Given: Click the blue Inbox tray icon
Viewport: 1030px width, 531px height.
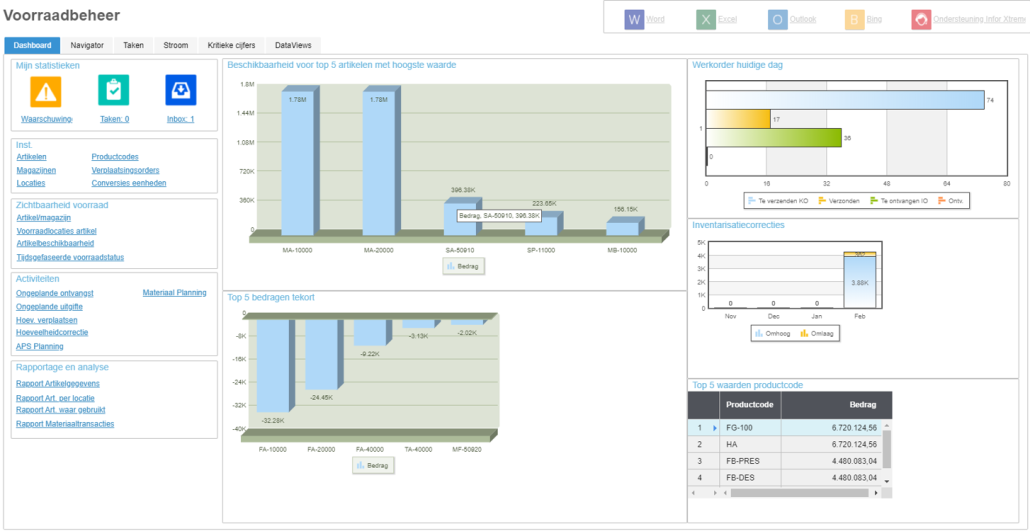Looking at the screenshot, I should pyautogui.click(x=180, y=91).
